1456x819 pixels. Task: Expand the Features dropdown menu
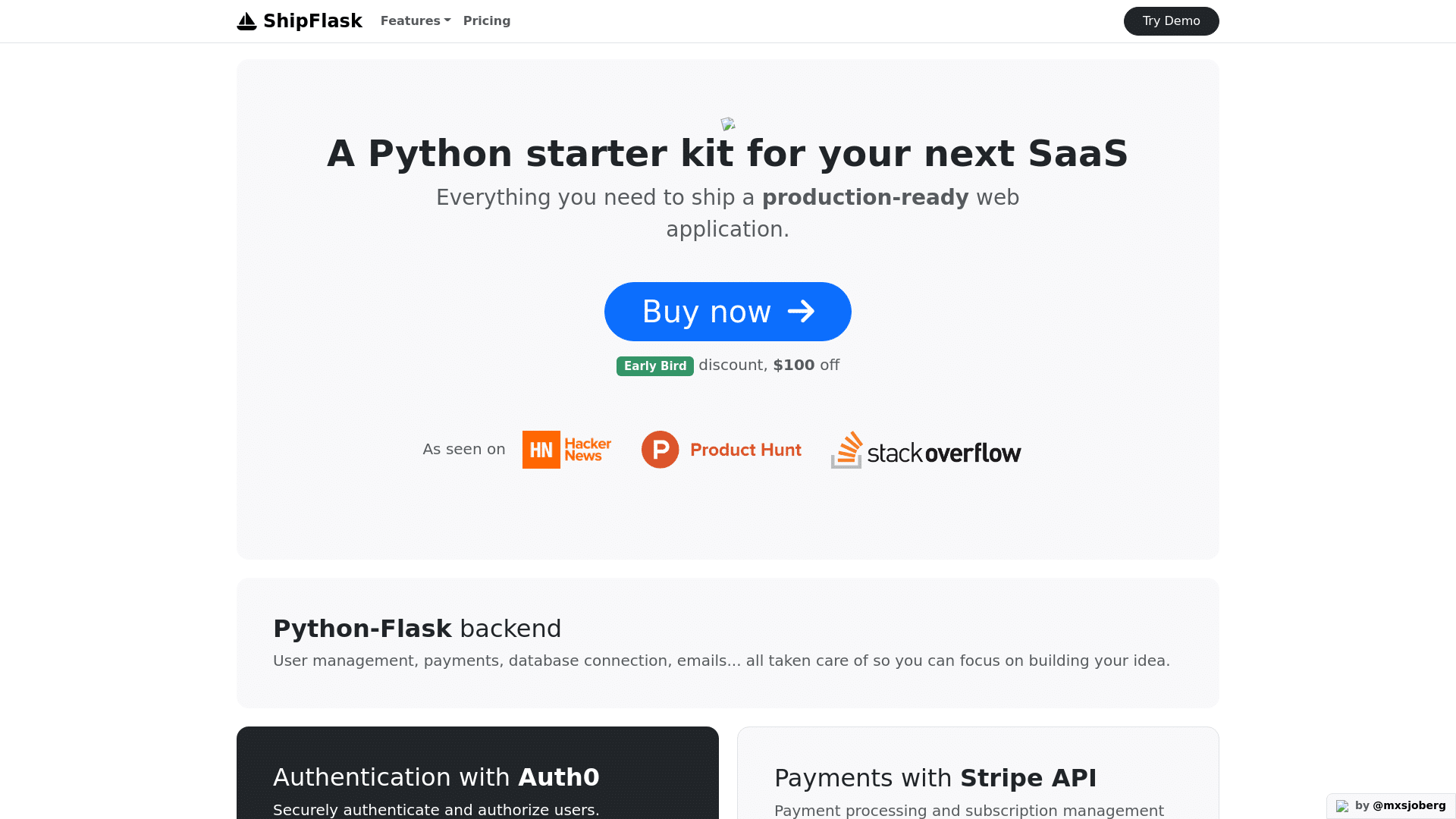(416, 21)
